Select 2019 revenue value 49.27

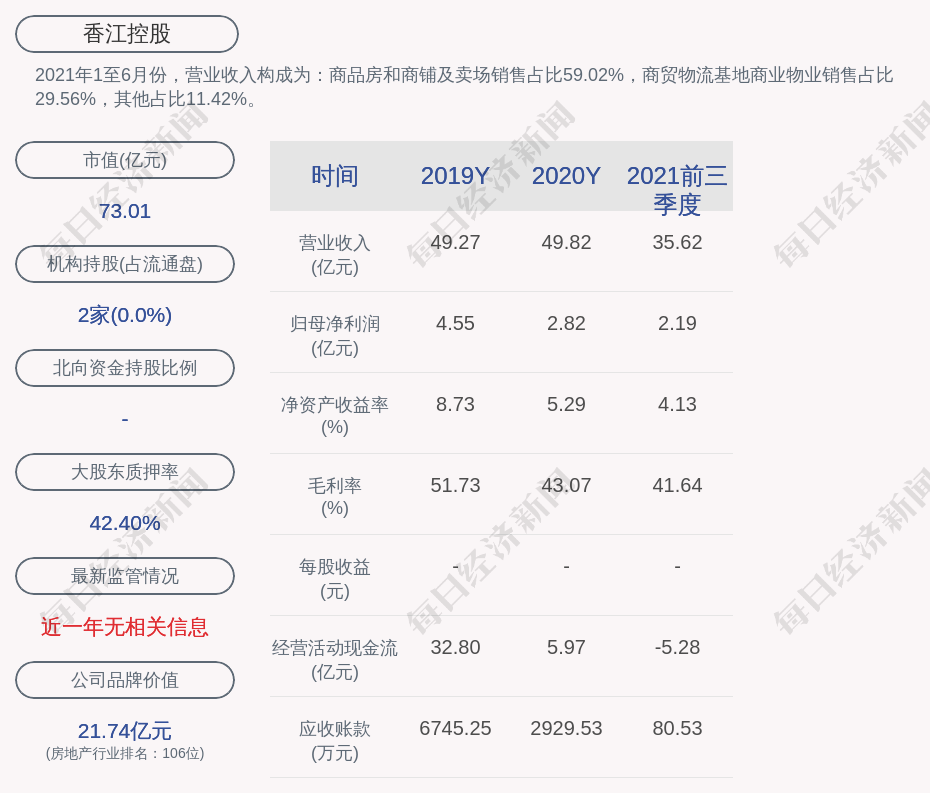click(455, 242)
